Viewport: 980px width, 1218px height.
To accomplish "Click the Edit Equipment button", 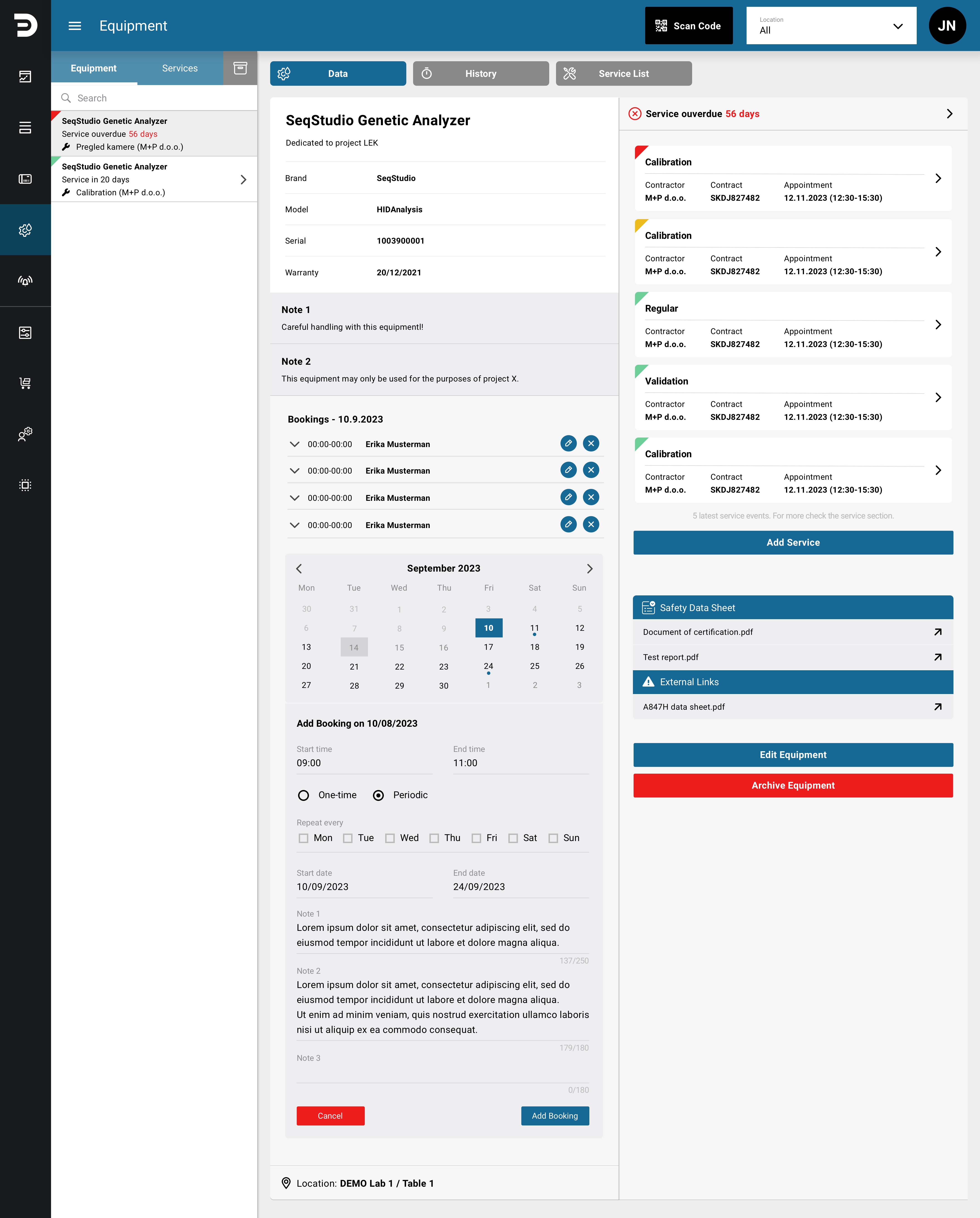I will pyautogui.click(x=794, y=755).
